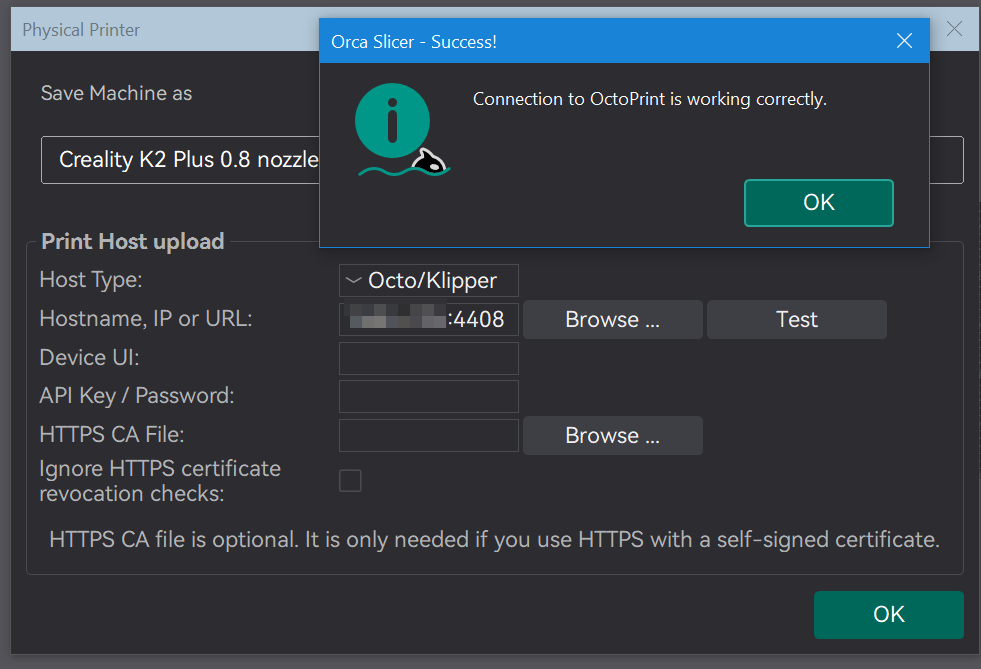
Task: Click the info icon in the success dialog
Action: (393, 121)
